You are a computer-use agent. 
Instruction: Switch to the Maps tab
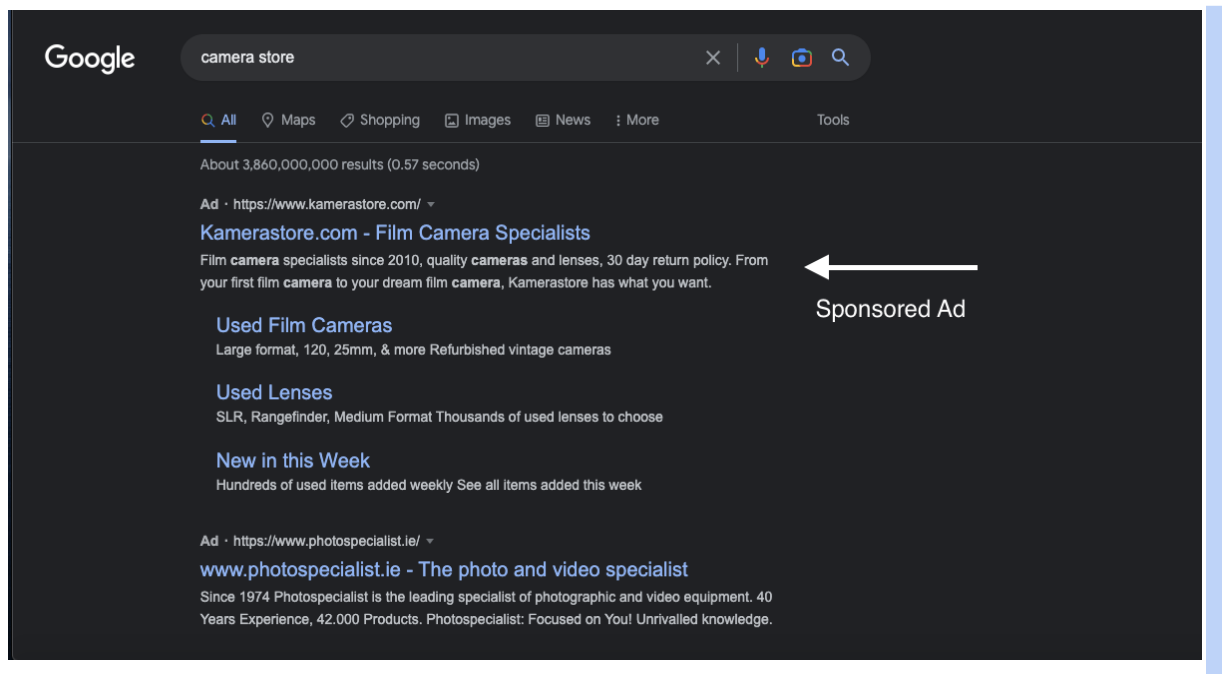pyautogui.click(x=288, y=120)
